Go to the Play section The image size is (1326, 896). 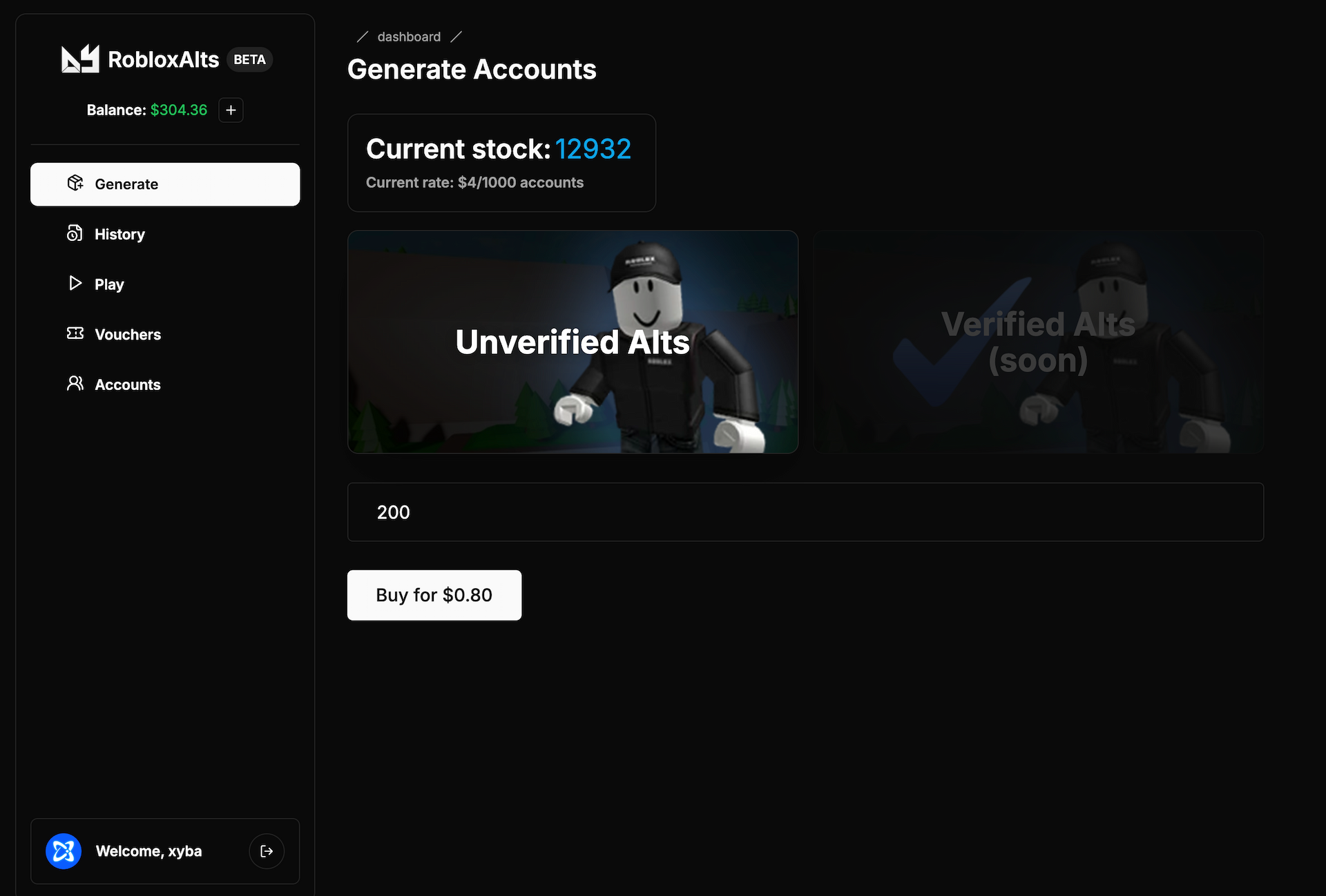tap(165, 284)
